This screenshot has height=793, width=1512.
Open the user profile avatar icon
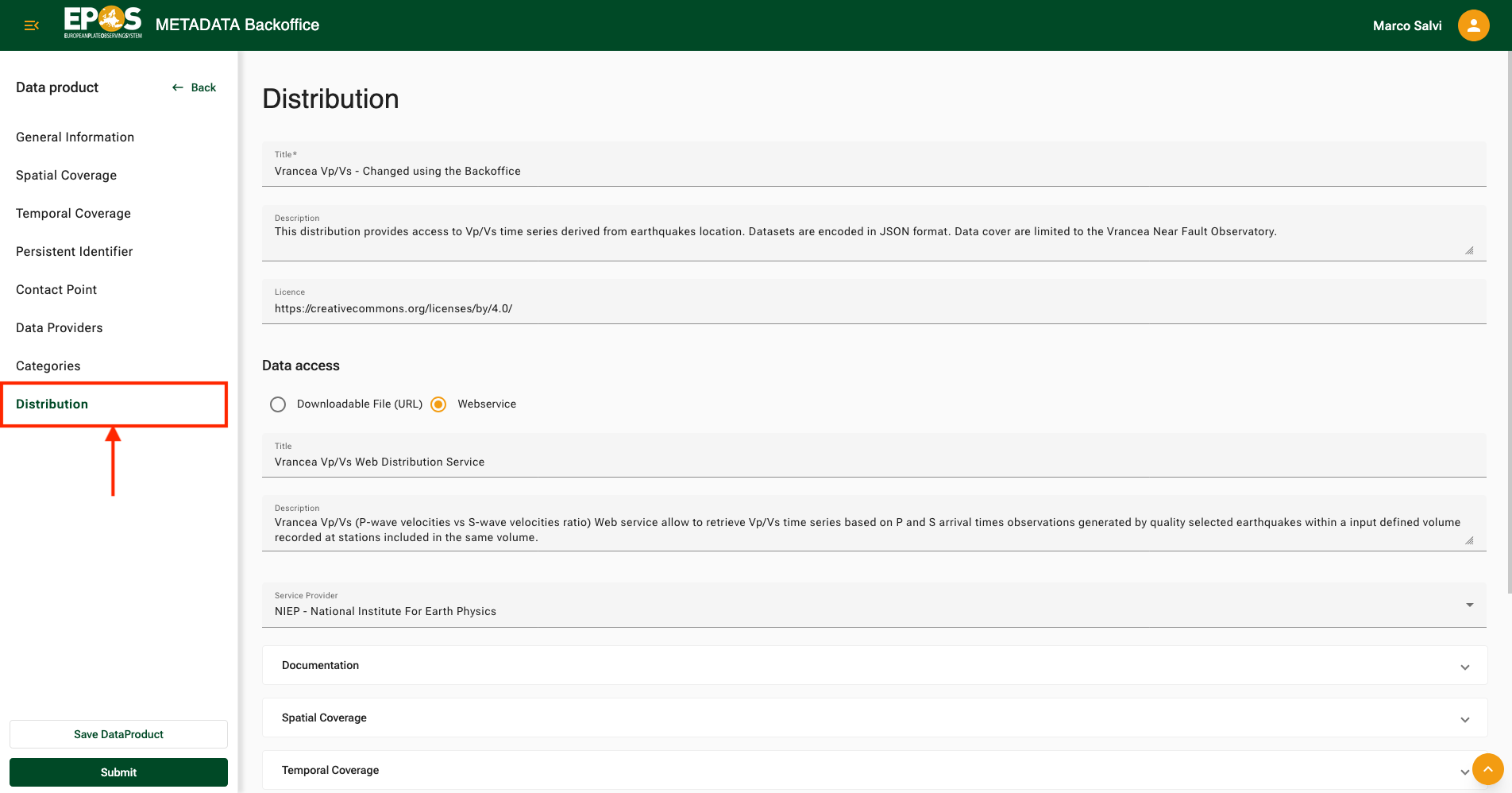(x=1473, y=25)
